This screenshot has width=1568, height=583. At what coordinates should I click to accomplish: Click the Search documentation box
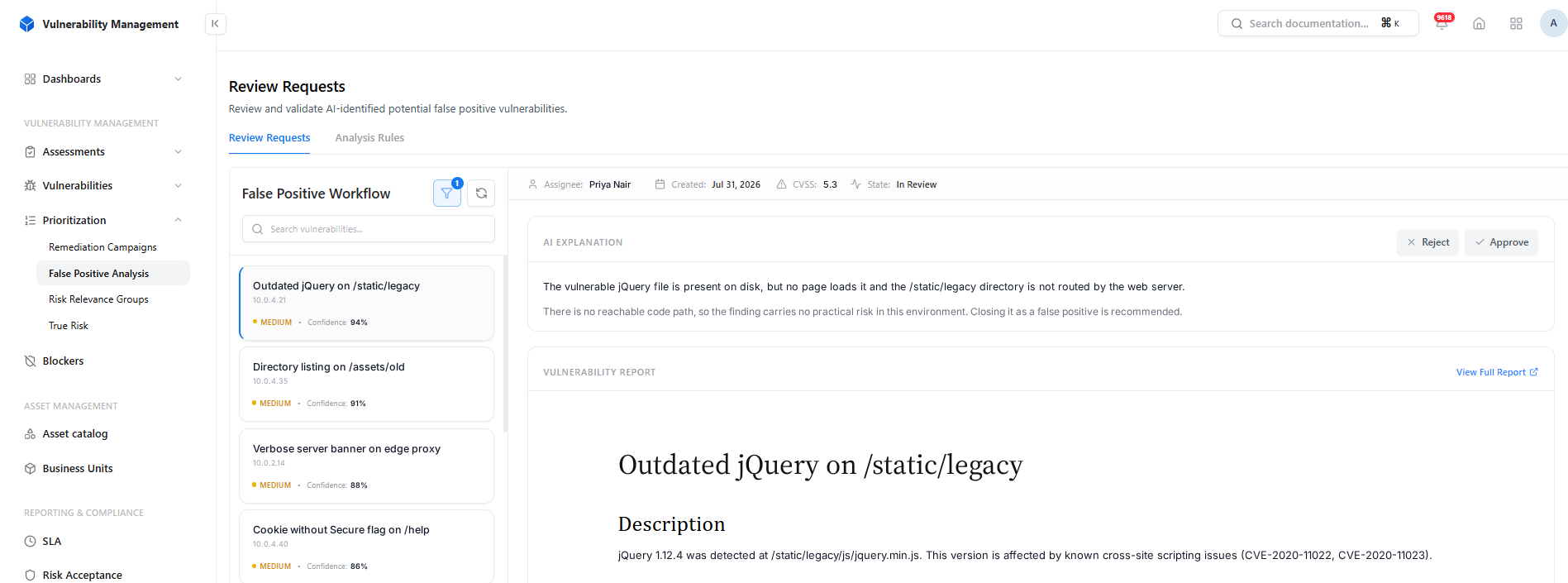pyautogui.click(x=1318, y=23)
